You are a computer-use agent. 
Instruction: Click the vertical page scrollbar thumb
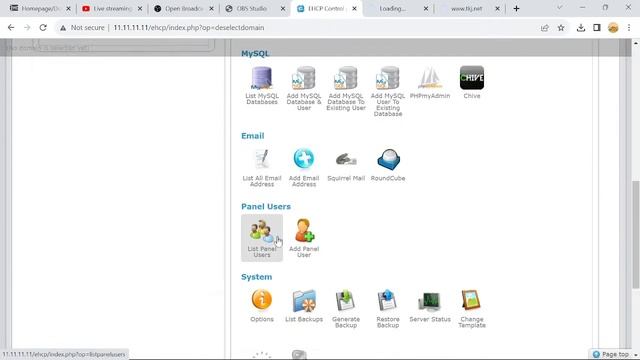tap(636, 235)
